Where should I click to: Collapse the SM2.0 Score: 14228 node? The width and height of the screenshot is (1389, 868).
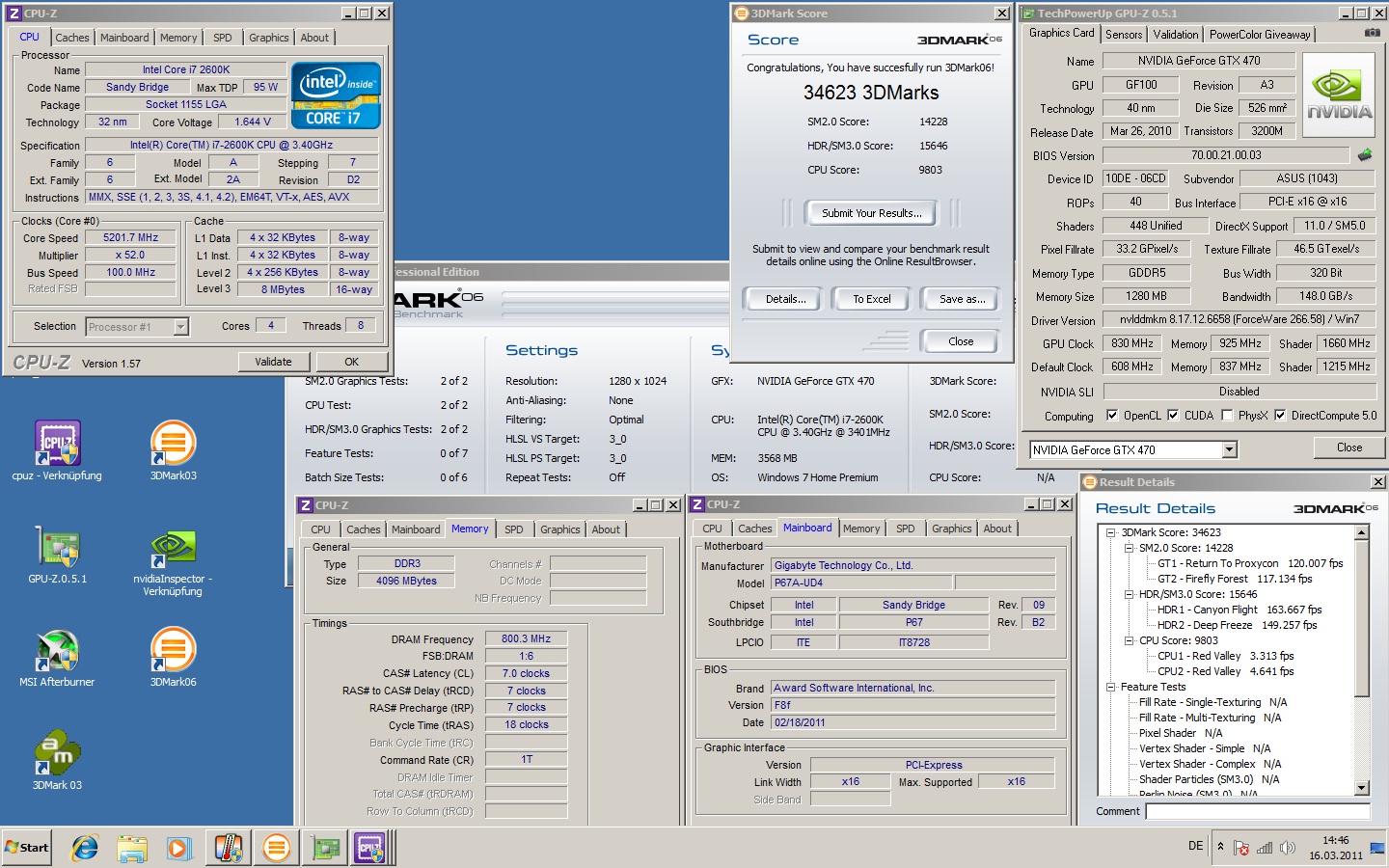(x=1129, y=548)
